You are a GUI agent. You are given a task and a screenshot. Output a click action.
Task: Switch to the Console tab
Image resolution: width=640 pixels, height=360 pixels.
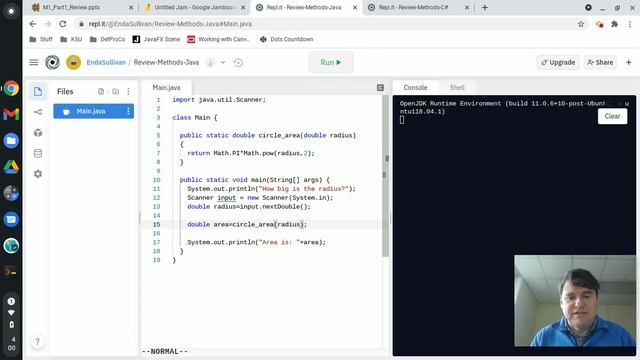415,87
